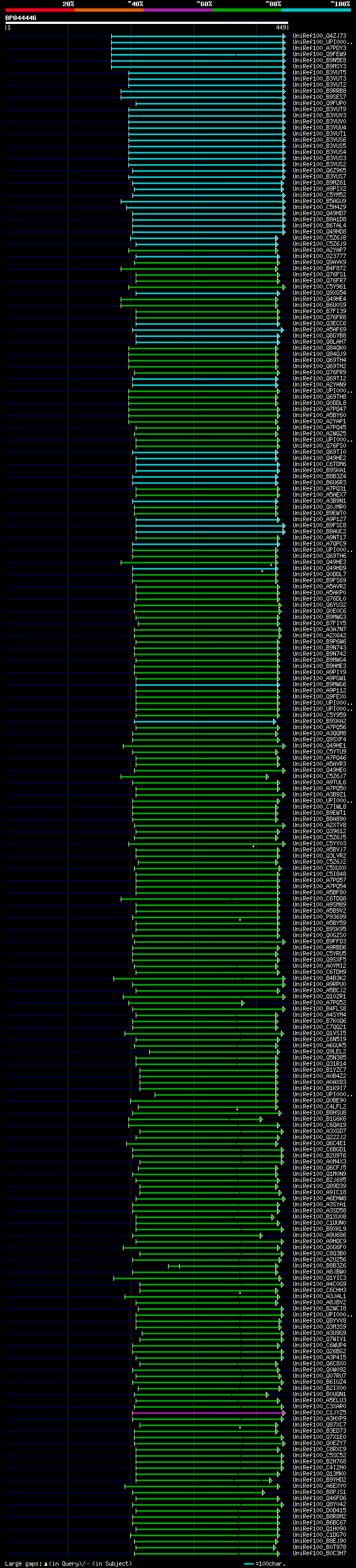This screenshot has height=1568, width=356.
Task: Click the UniRef100_A7PQ57 hit name
Action: point(319,880)
